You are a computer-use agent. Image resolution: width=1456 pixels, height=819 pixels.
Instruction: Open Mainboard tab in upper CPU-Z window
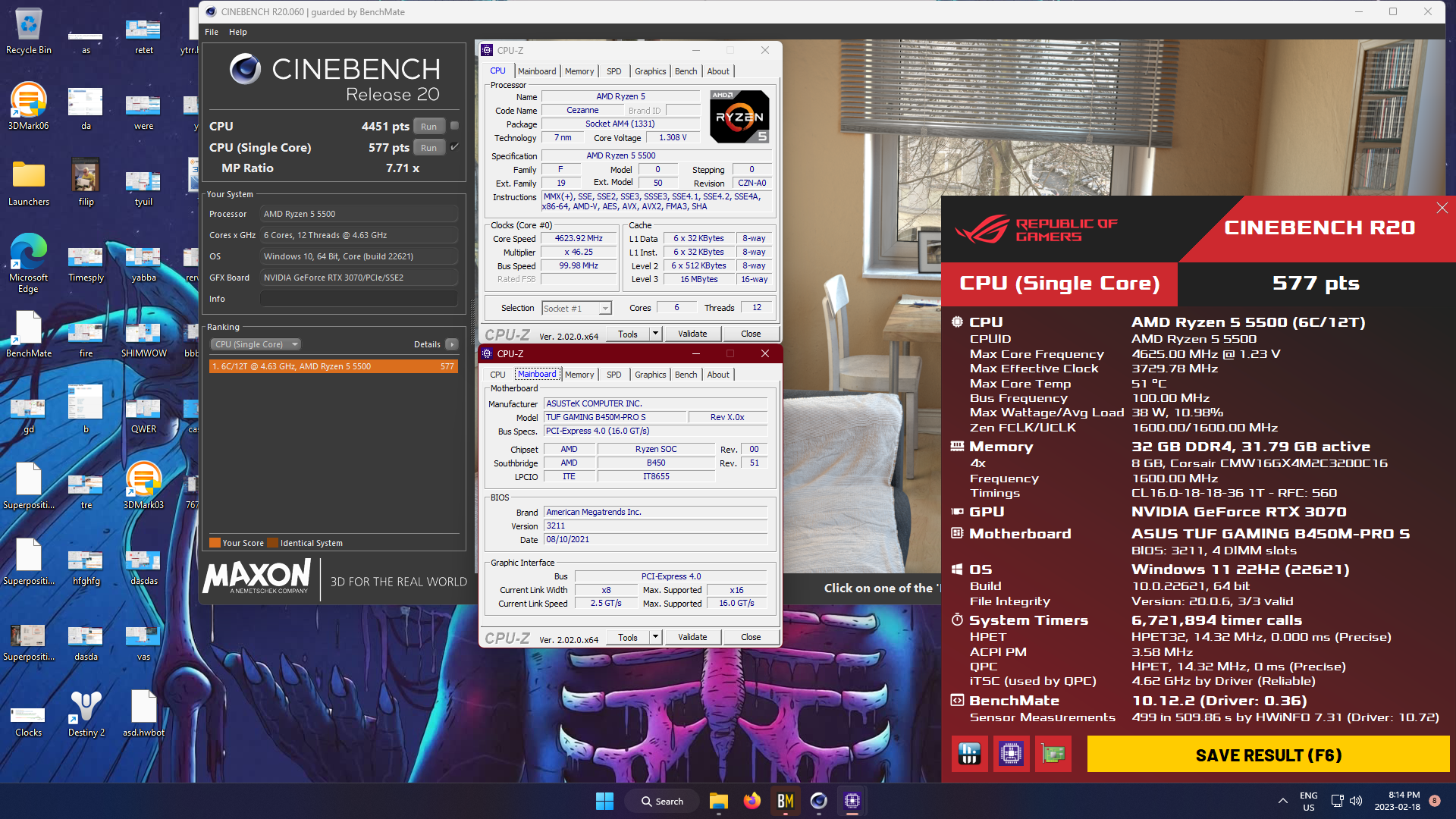pyautogui.click(x=537, y=71)
